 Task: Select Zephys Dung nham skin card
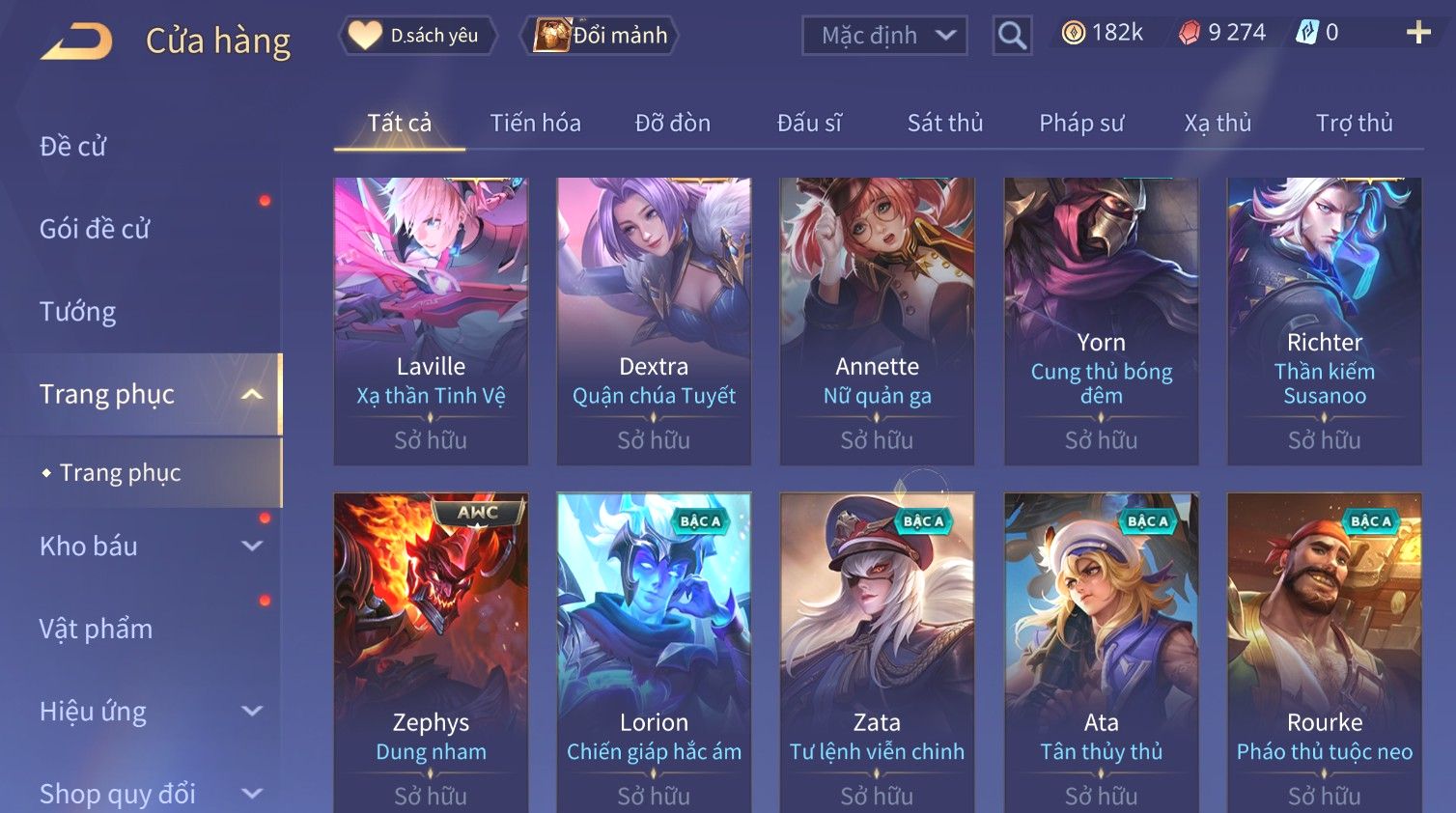click(431, 653)
